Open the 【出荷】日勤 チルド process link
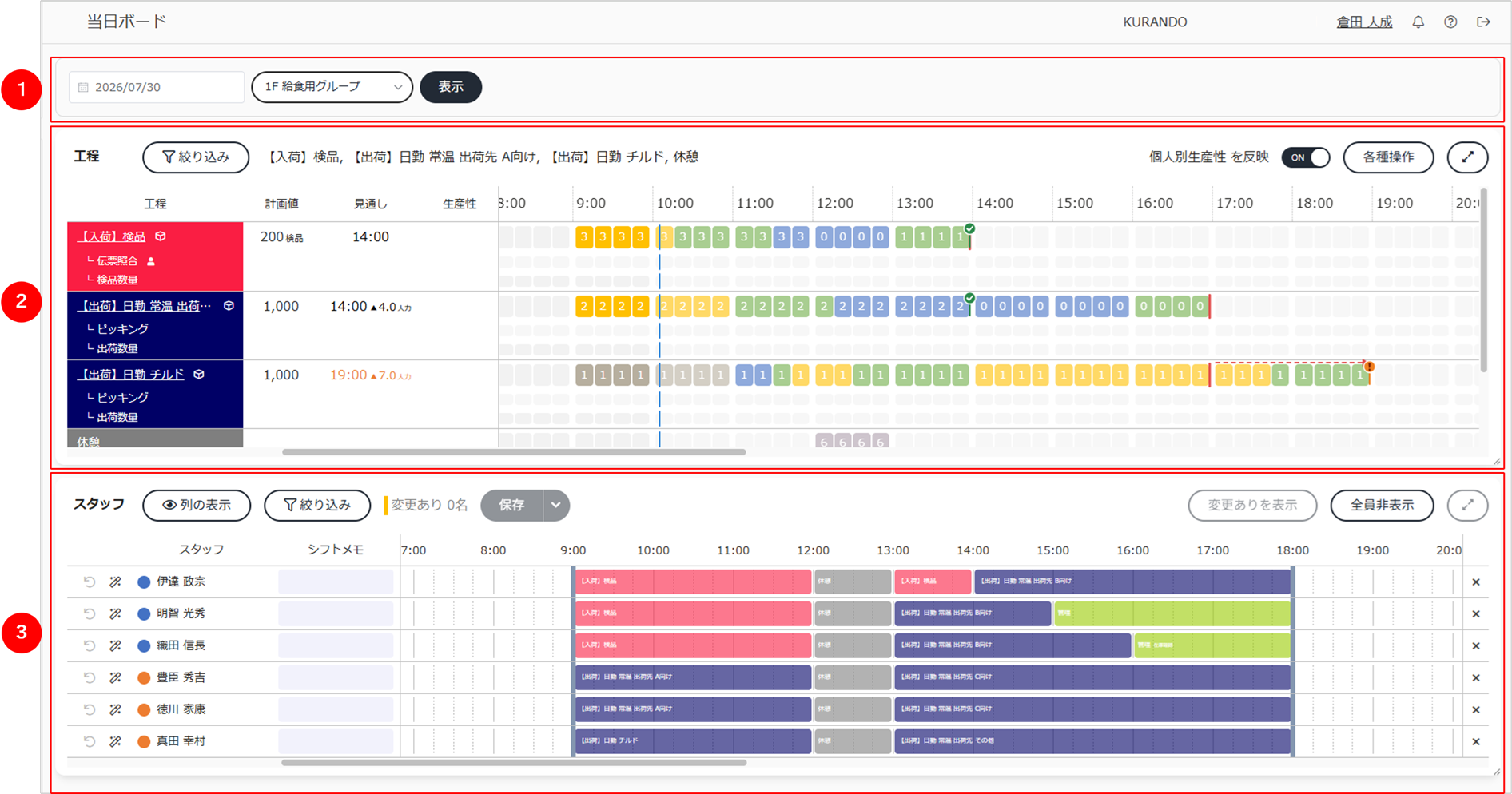This screenshot has height=794, width=1512. [x=131, y=375]
